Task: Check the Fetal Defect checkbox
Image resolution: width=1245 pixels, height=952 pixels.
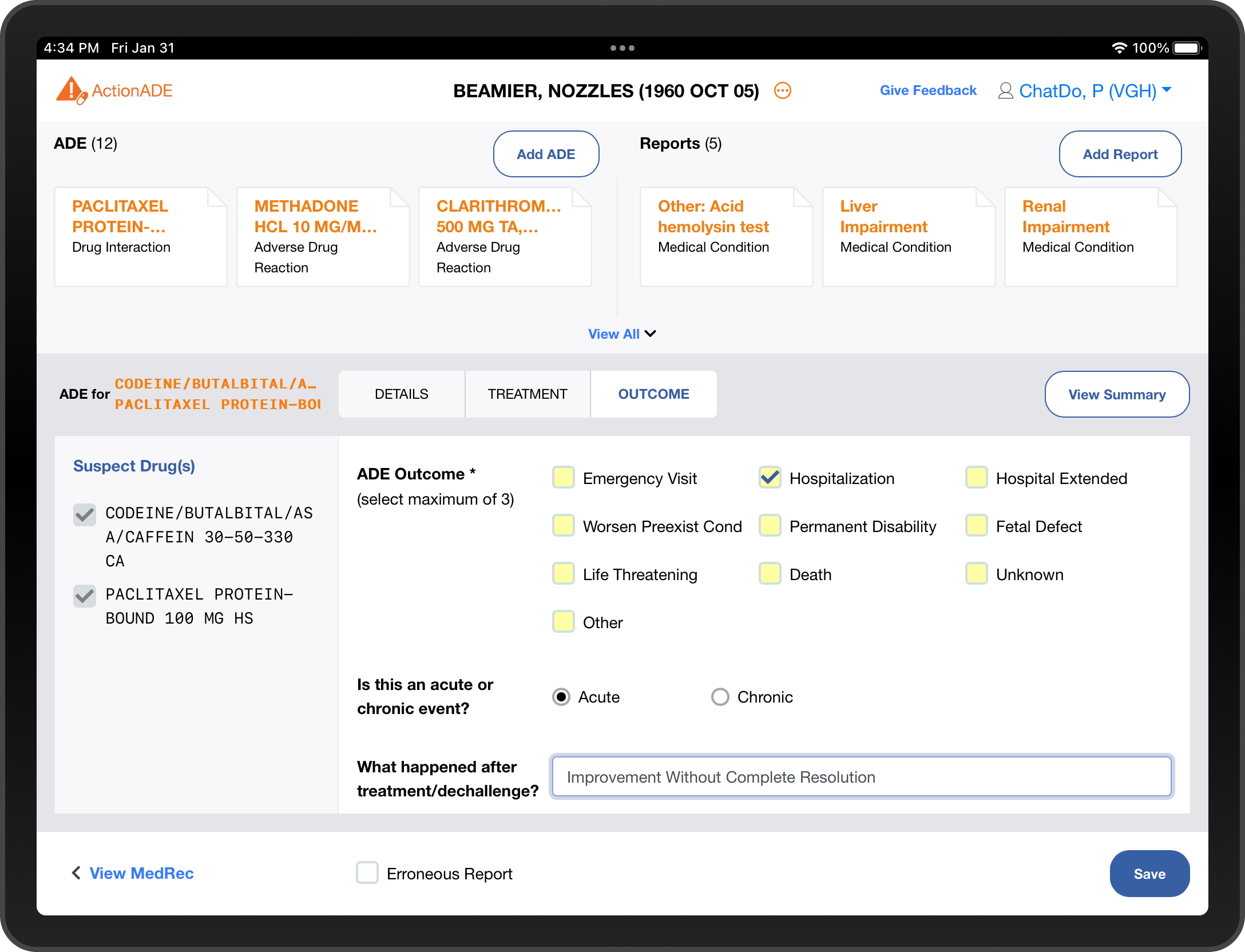Action: tap(977, 525)
